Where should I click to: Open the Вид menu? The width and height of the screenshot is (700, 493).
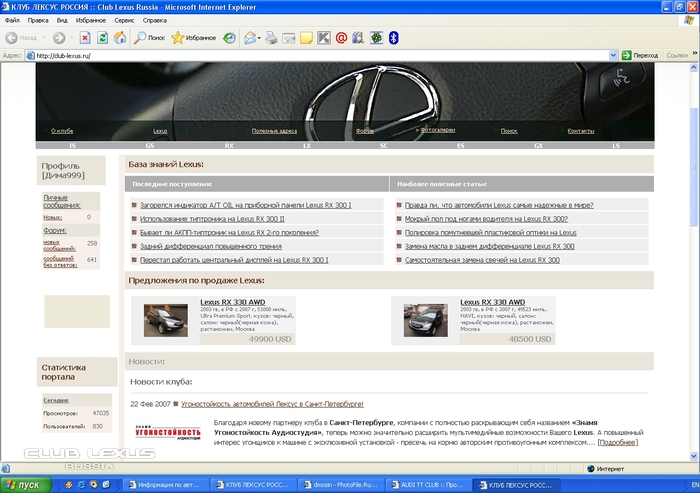(62, 20)
